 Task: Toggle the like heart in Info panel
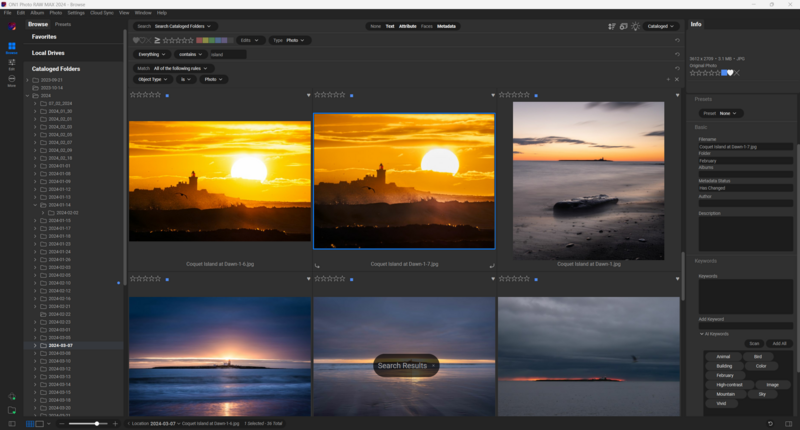(730, 73)
